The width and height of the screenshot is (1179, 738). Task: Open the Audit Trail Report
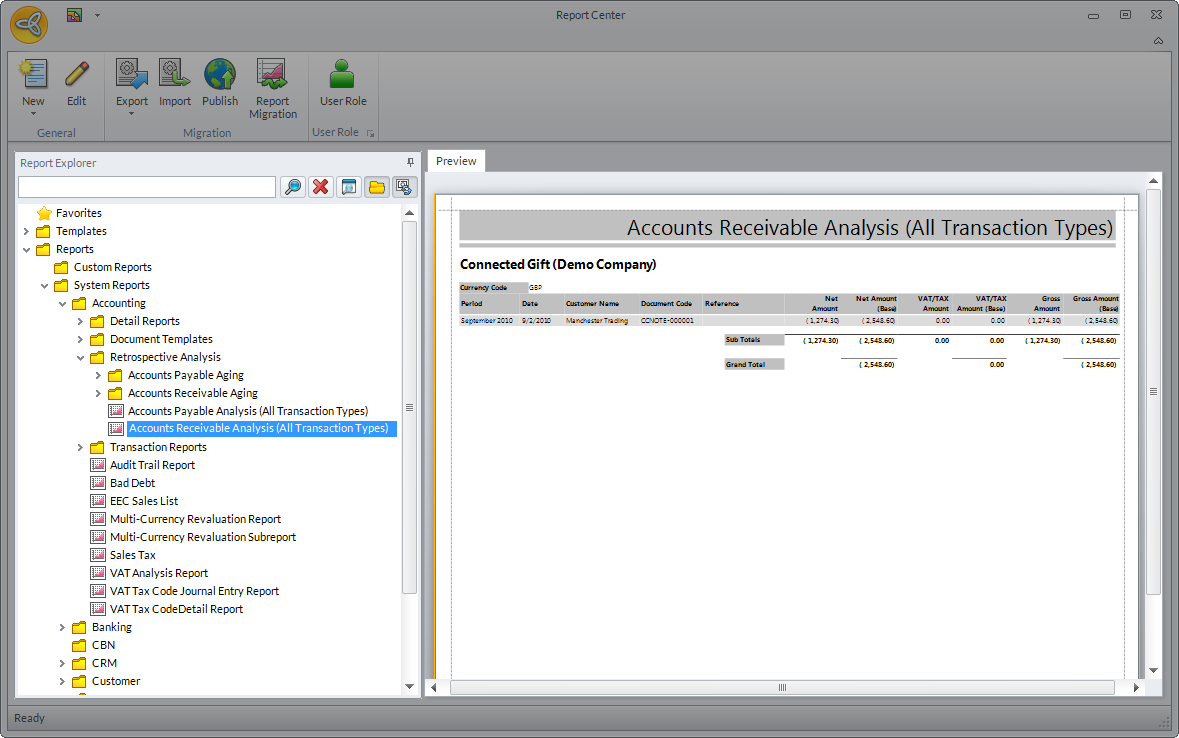tap(152, 465)
